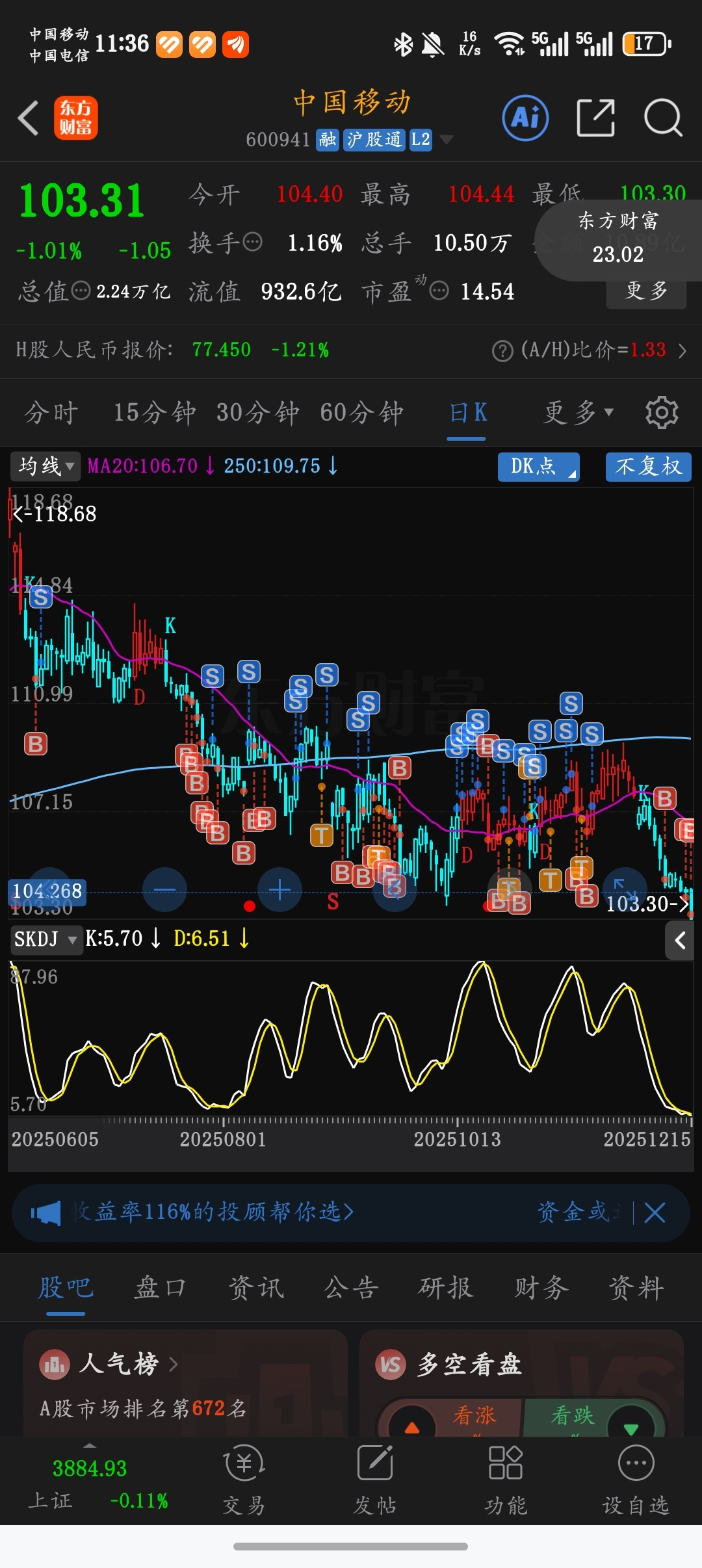Screen dimensions: 702x1568
Task: Open the 资讯 tab
Action: coord(256,1288)
